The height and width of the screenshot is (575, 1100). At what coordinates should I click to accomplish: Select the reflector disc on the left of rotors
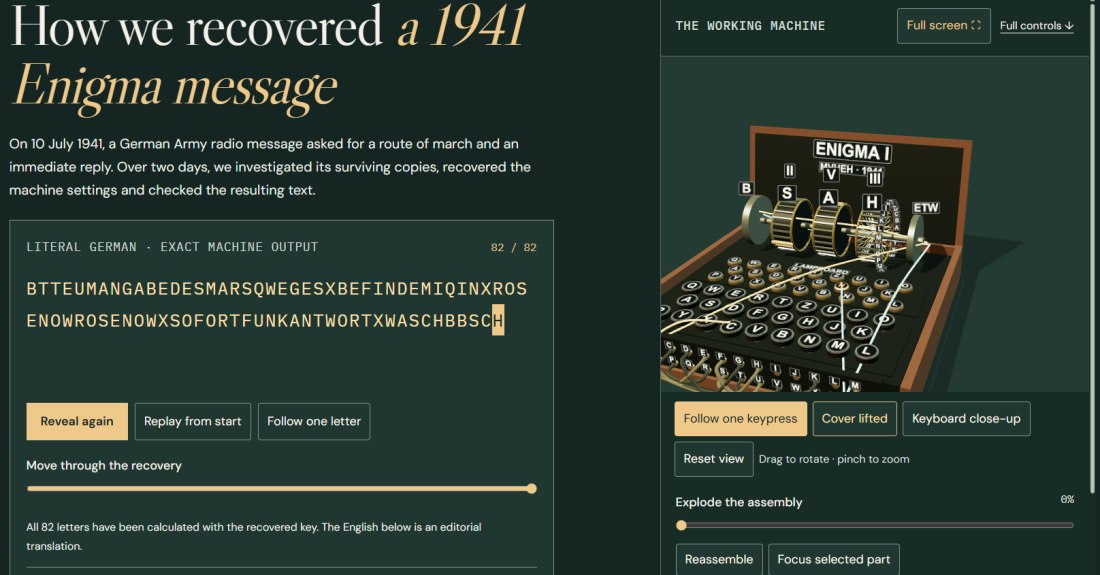point(755,219)
